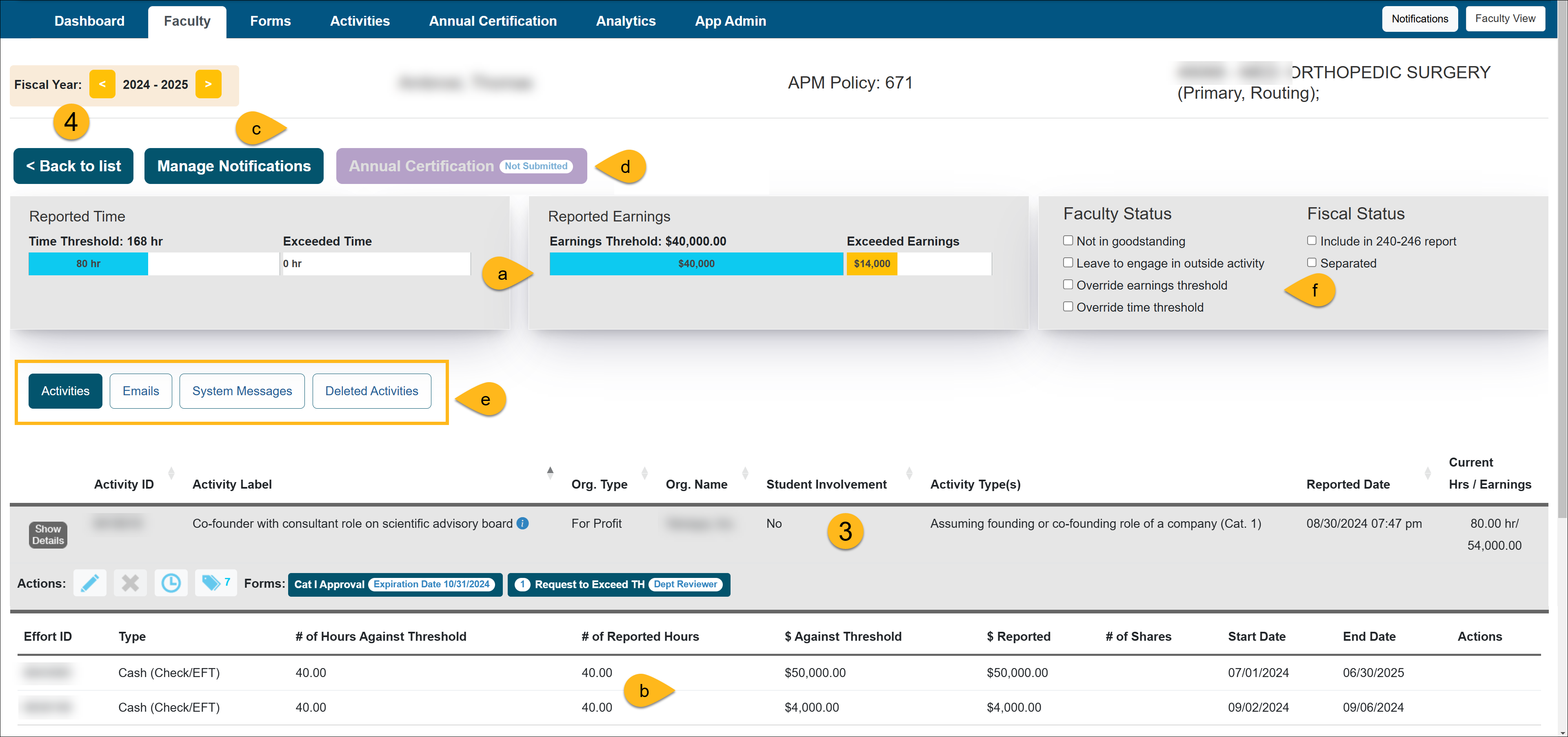Sort by Reported Date column

point(1427,473)
